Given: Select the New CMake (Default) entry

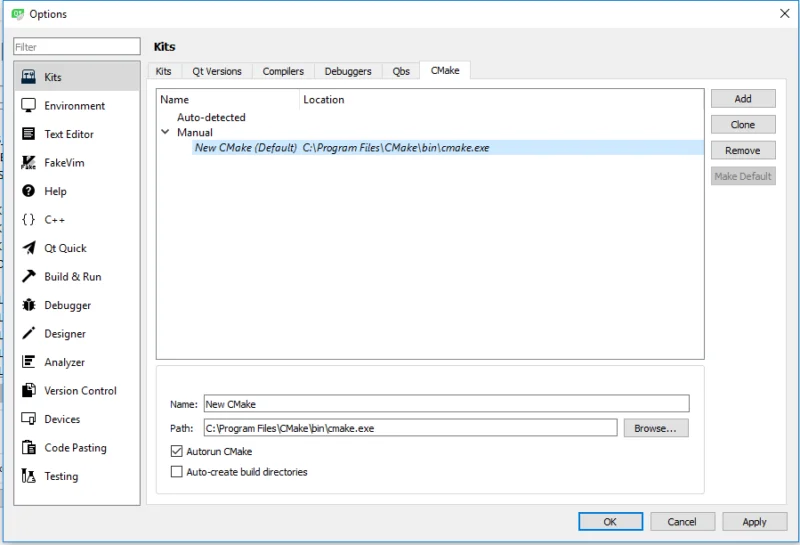Looking at the screenshot, I should coord(245,148).
